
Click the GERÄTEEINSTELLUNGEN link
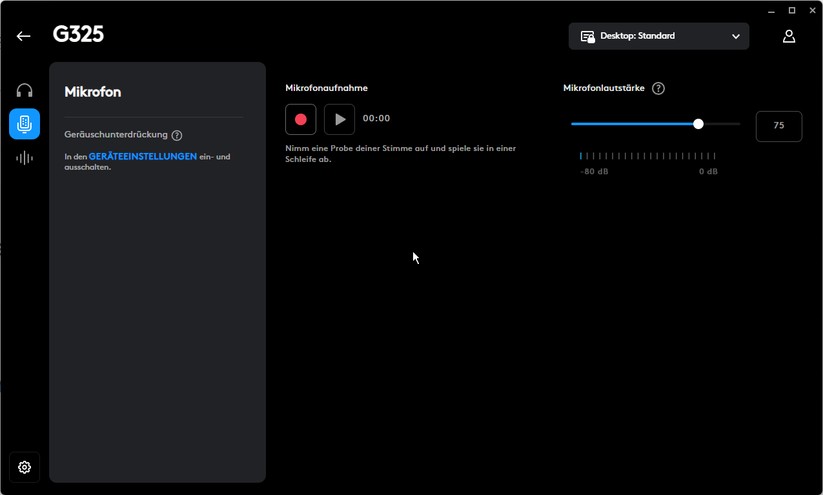click(143, 156)
